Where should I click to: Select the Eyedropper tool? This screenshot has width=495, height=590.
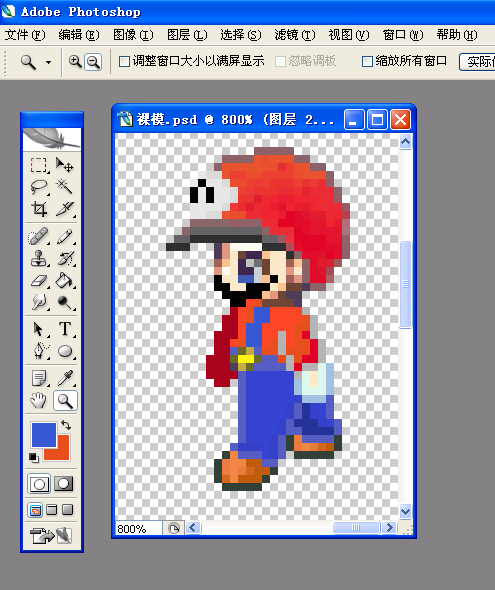[65, 378]
